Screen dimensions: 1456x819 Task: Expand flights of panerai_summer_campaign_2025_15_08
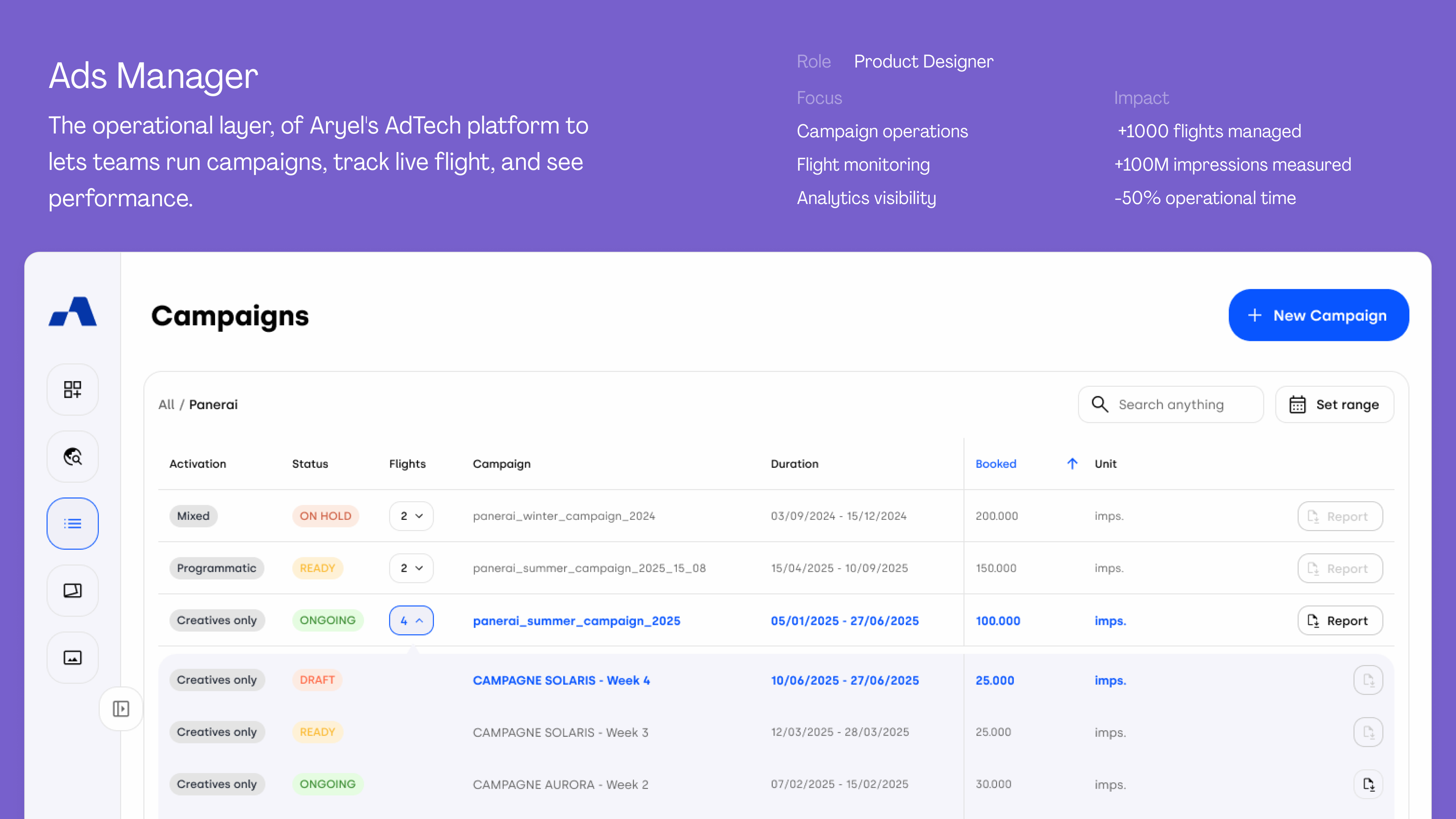[x=411, y=568]
